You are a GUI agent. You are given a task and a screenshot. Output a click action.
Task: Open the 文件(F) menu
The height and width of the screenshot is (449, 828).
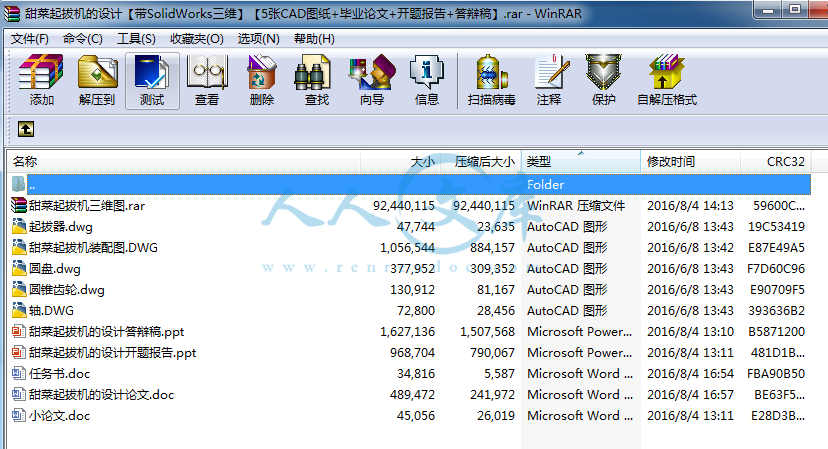[x=30, y=39]
